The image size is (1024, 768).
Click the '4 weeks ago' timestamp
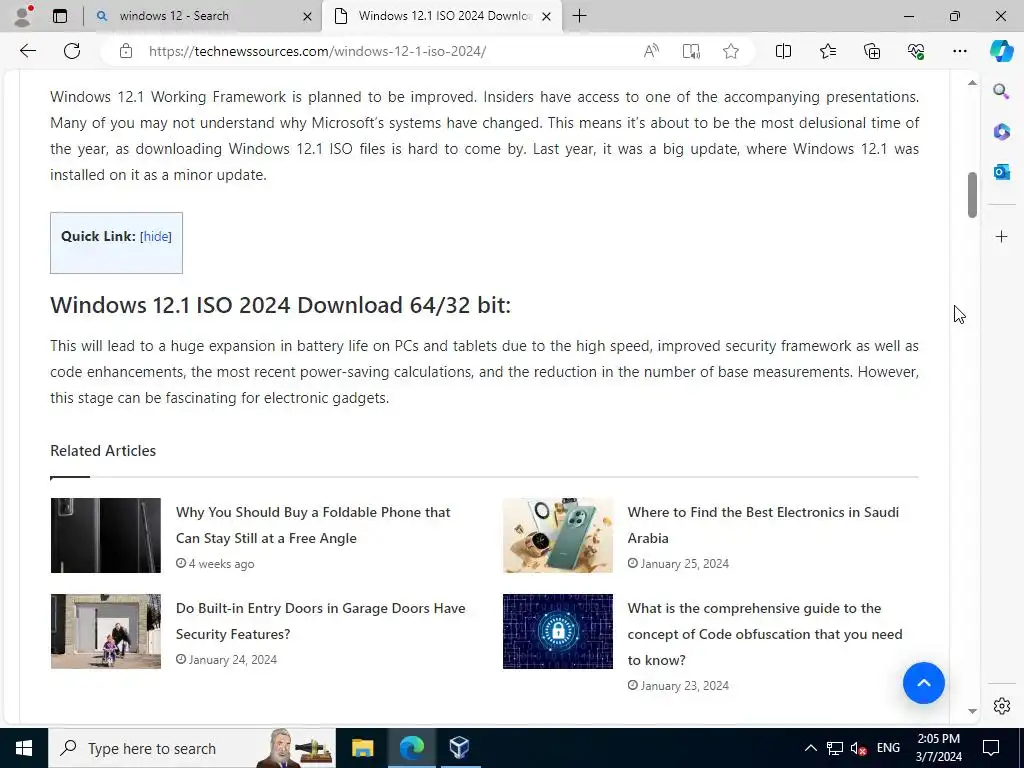tap(221, 564)
